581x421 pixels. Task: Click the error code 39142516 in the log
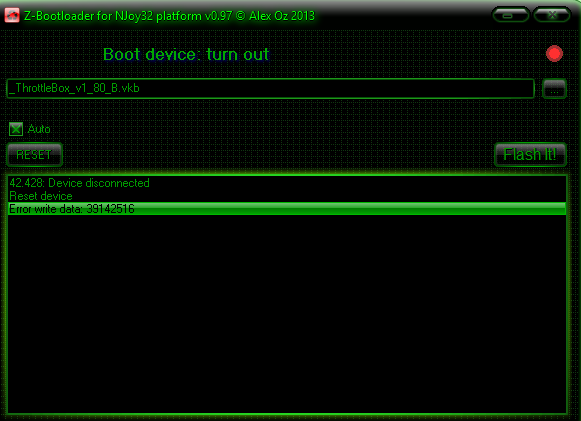[110, 209]
